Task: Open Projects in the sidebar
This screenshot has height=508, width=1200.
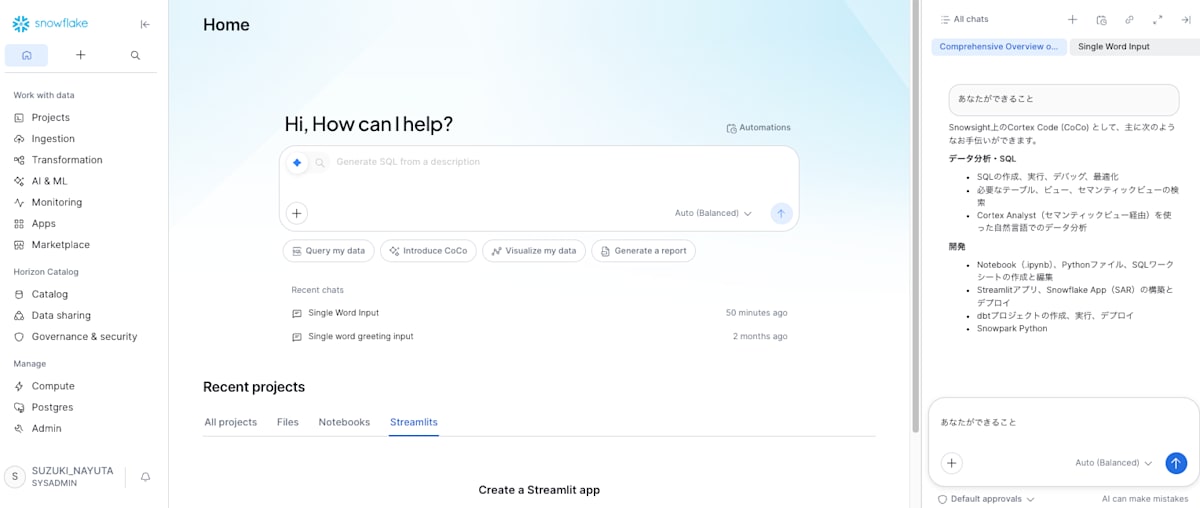Action: click(x=50, y=117)
